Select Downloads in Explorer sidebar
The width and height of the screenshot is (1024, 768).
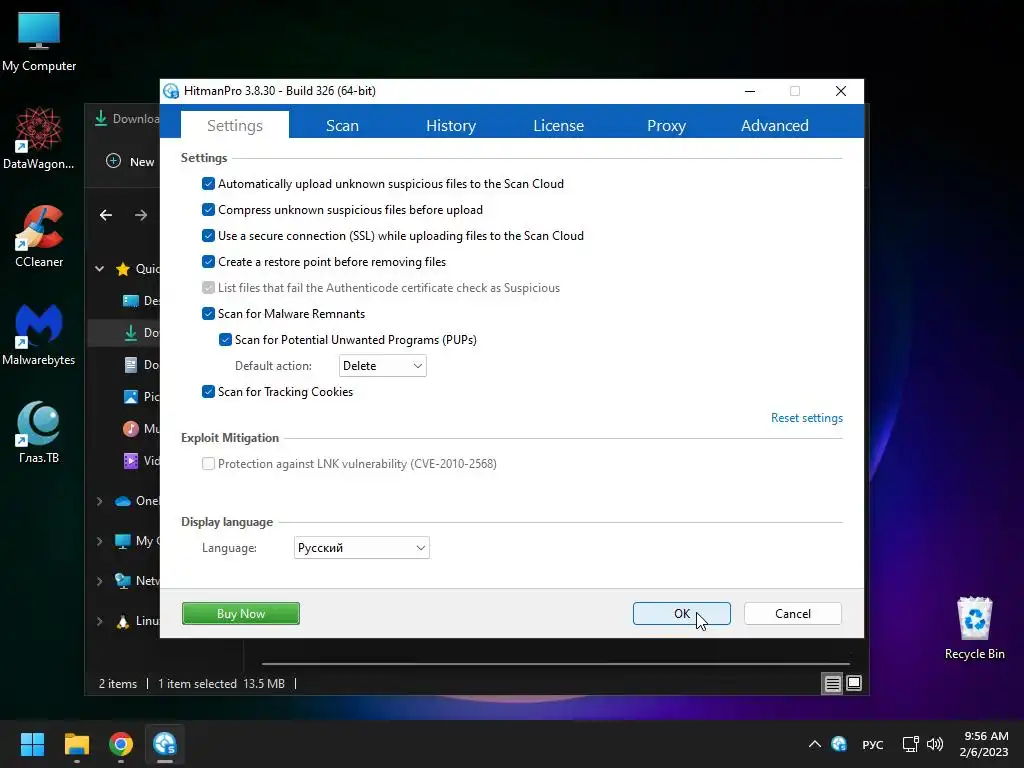click(124, 332)
